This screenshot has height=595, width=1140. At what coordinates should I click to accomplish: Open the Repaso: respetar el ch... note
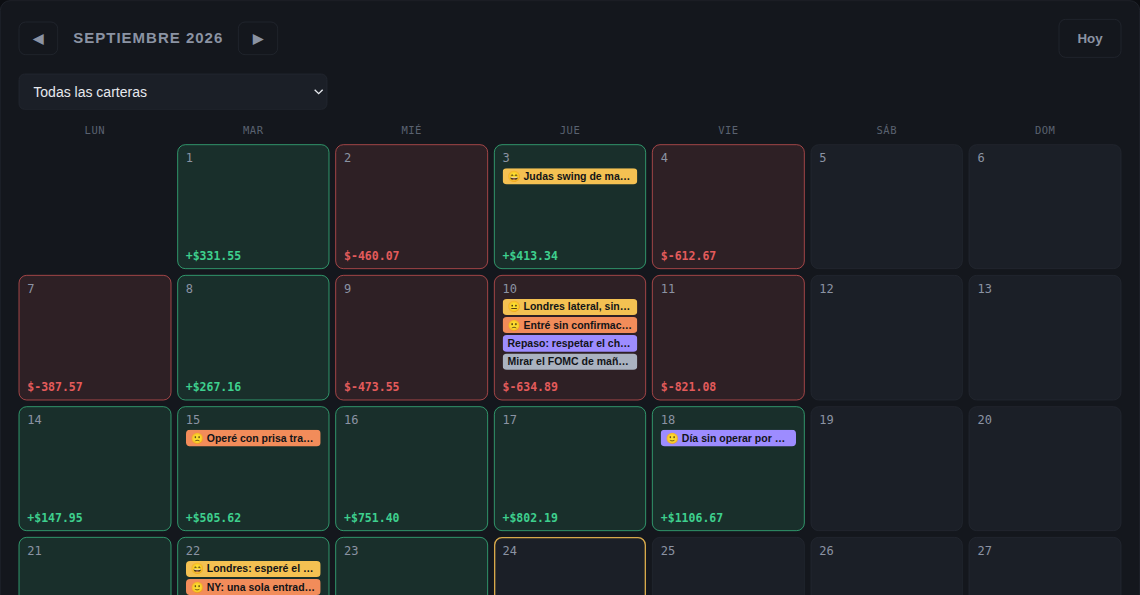(x=570, y=343)
